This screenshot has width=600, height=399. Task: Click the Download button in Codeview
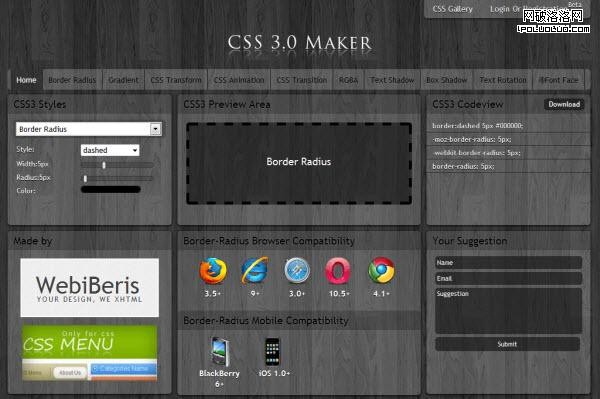564,104
